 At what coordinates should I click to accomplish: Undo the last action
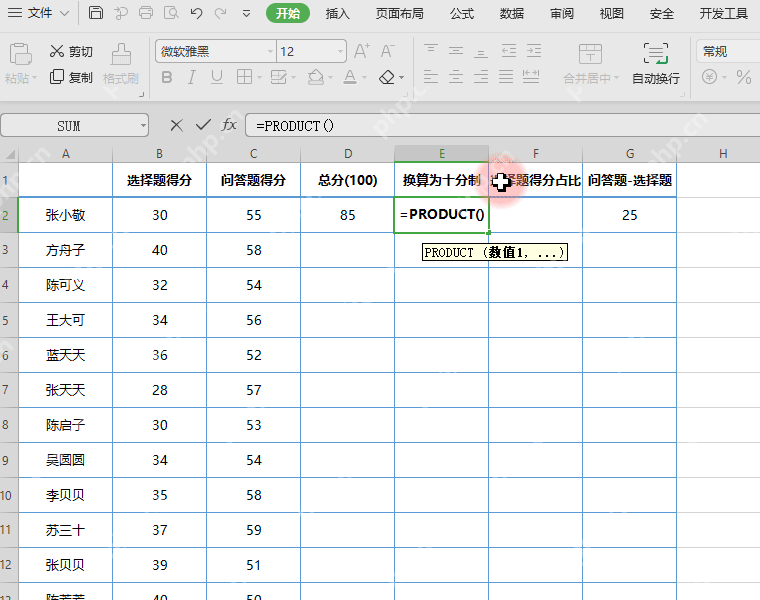tap(196, 13)
